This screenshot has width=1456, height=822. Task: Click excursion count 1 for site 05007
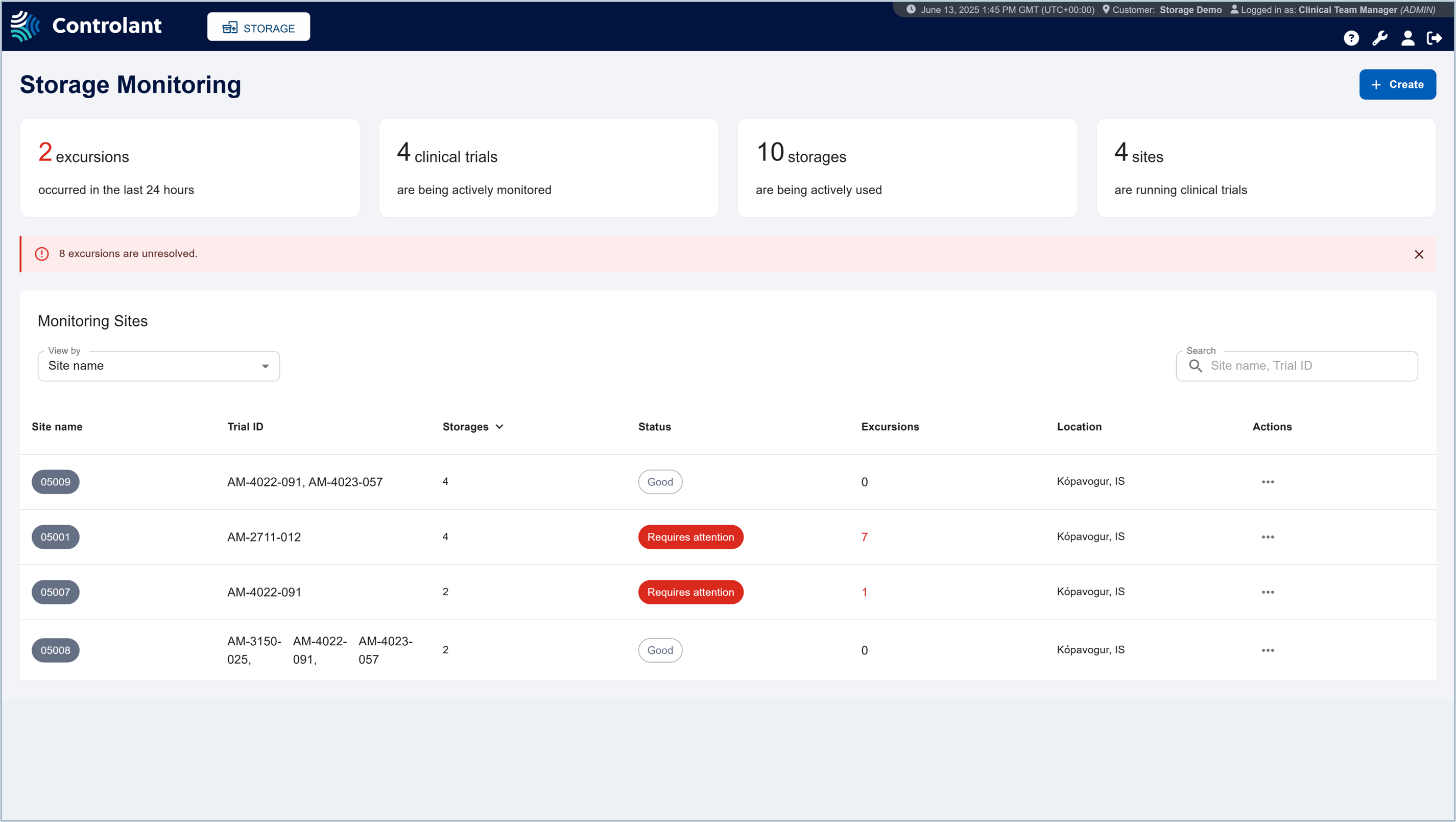(864, 592)
